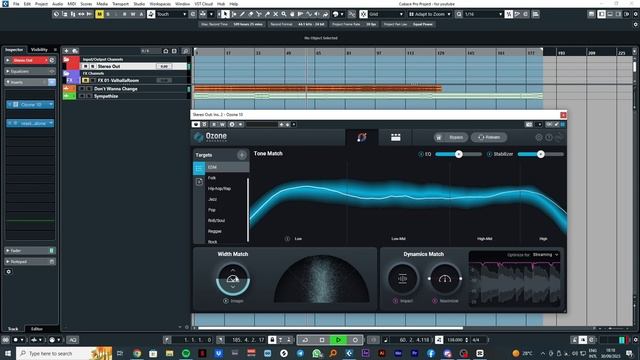This screenshot has width=640, height=360.
Task: Click the Impact dial in Dynamics Match
Action: click(402, 279)
